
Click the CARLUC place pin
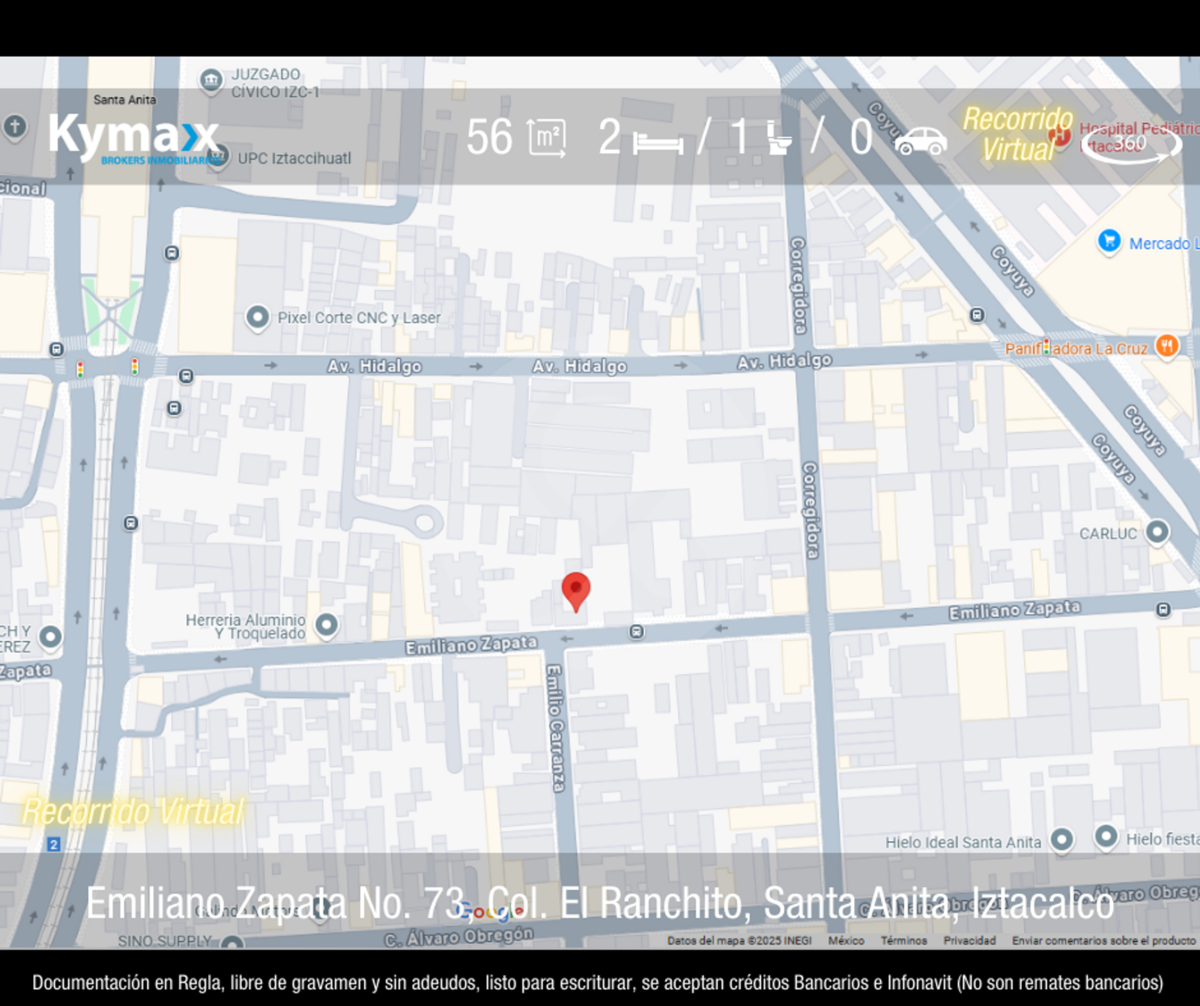tap(1158, 532)
